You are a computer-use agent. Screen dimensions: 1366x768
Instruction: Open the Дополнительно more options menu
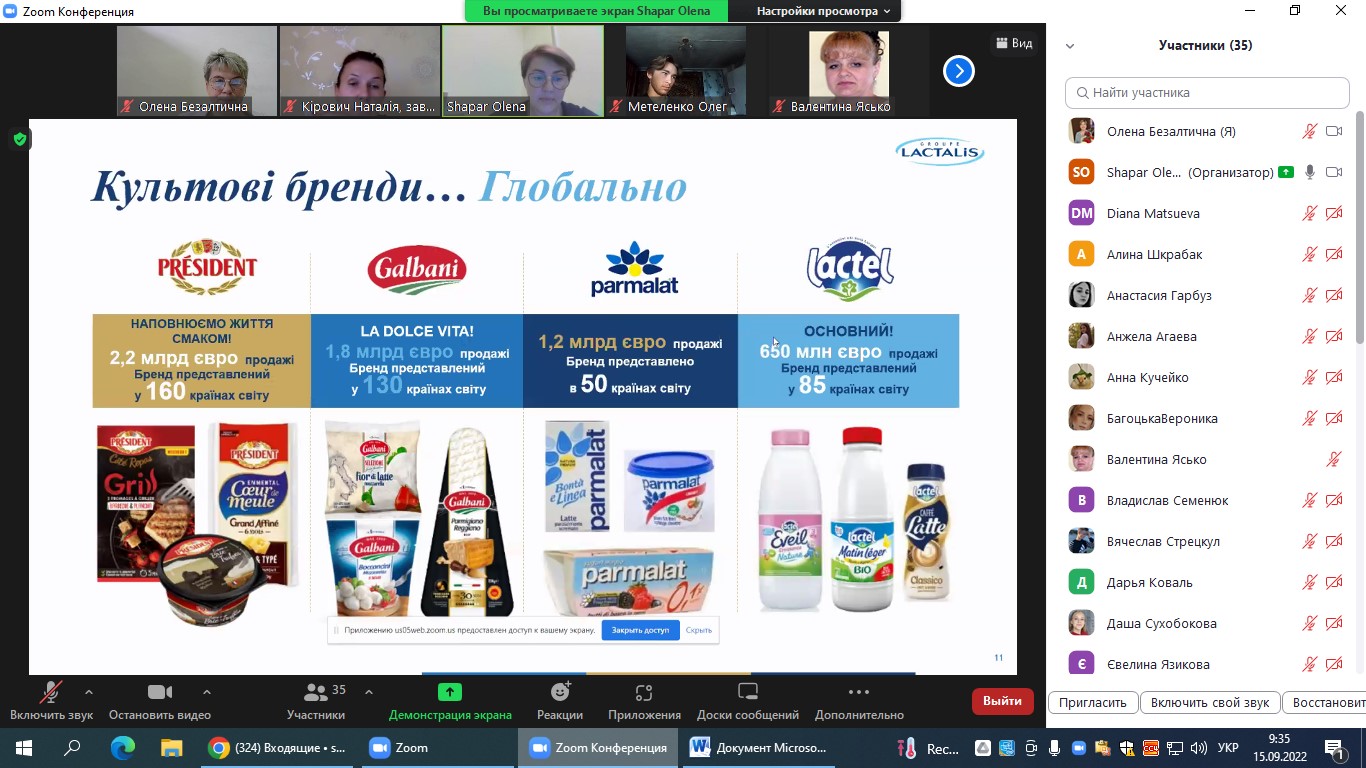click(859, 700)
